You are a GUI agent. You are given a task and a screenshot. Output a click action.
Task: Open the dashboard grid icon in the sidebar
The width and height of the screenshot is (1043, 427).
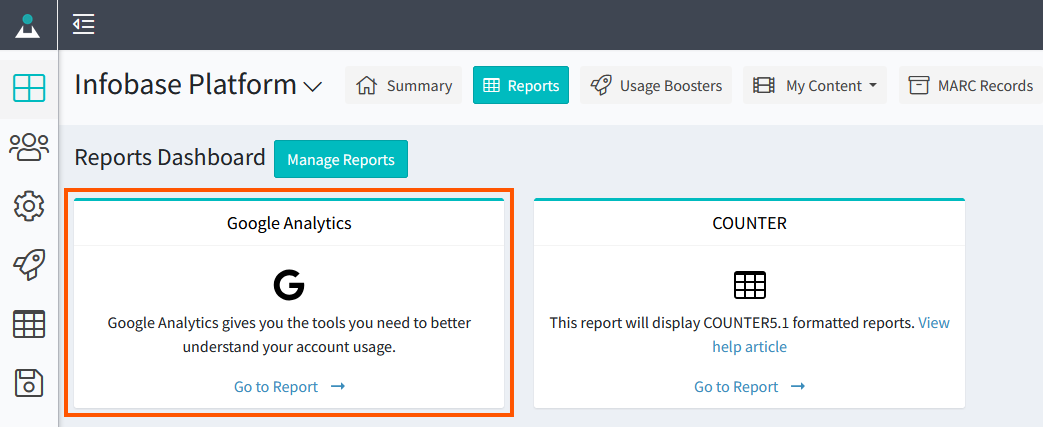pos(29,88)
